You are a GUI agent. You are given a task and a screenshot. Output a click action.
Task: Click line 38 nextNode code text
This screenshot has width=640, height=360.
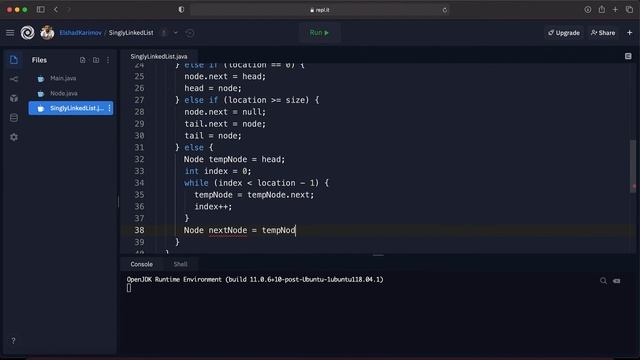tap(228, 230)
